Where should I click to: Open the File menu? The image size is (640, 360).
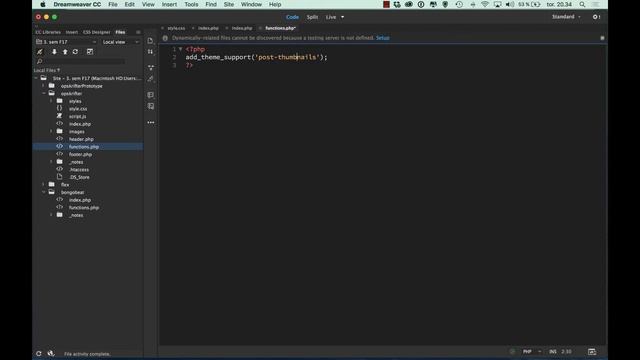113,4
